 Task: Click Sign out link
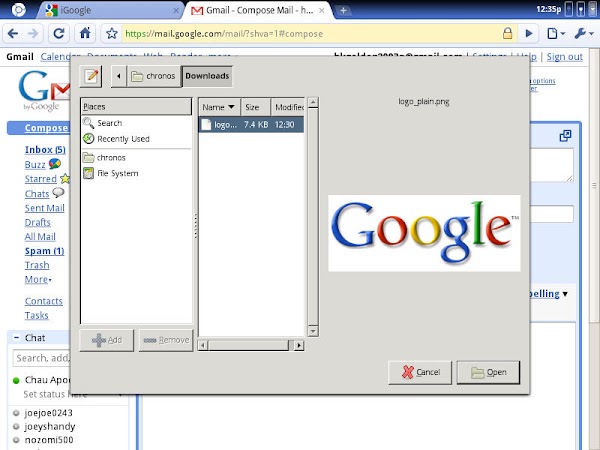coord(564,57)
